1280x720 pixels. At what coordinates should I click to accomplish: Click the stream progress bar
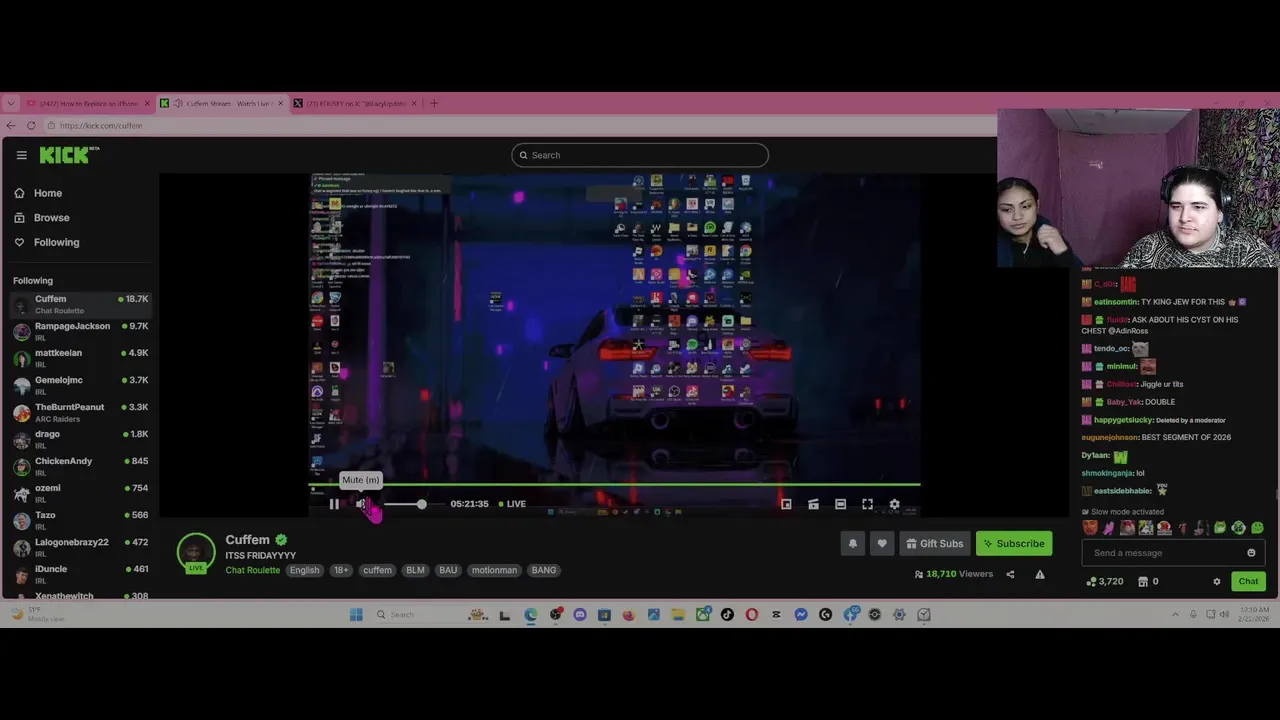614,485
